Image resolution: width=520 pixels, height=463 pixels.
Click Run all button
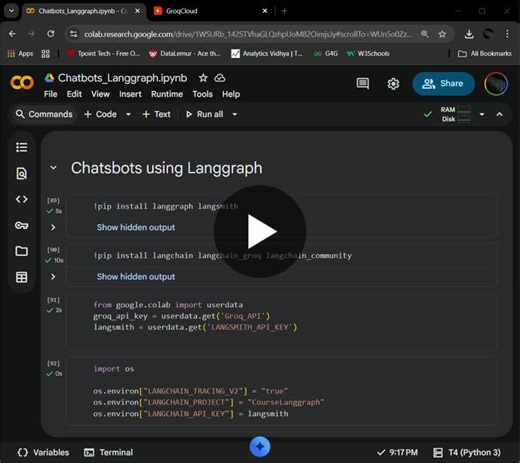click(204, 114)
